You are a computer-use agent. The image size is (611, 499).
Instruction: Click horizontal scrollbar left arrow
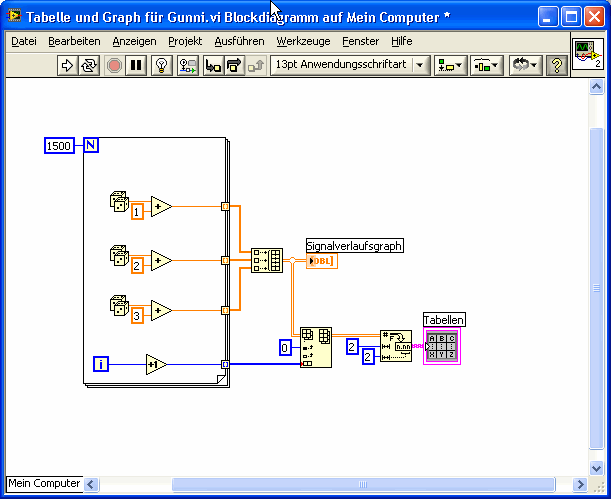(91, 484)
